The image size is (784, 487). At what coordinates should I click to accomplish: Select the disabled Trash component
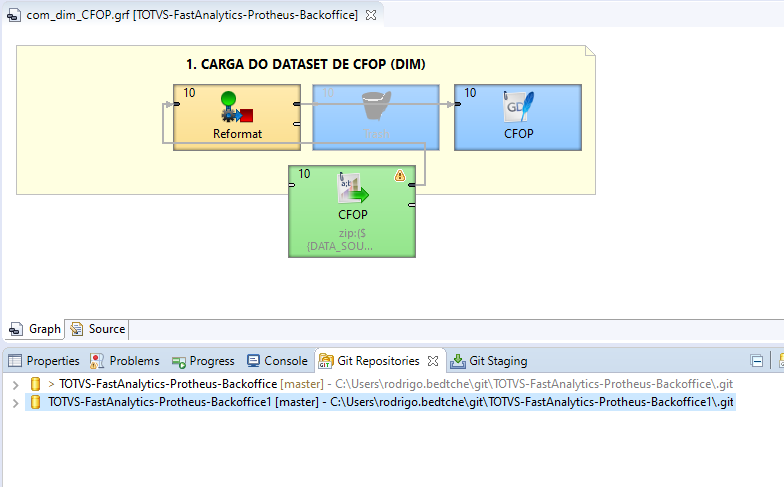pos(376,118)
